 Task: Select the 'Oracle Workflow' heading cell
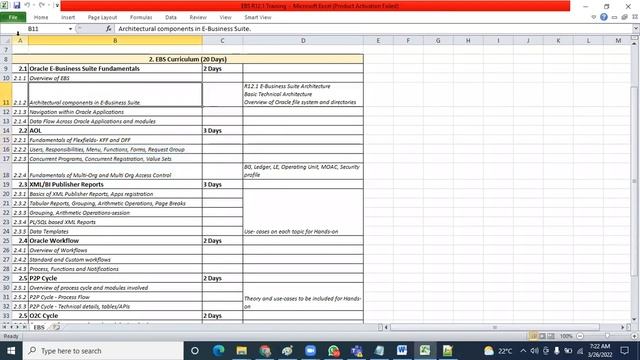[x=115, y=241]
